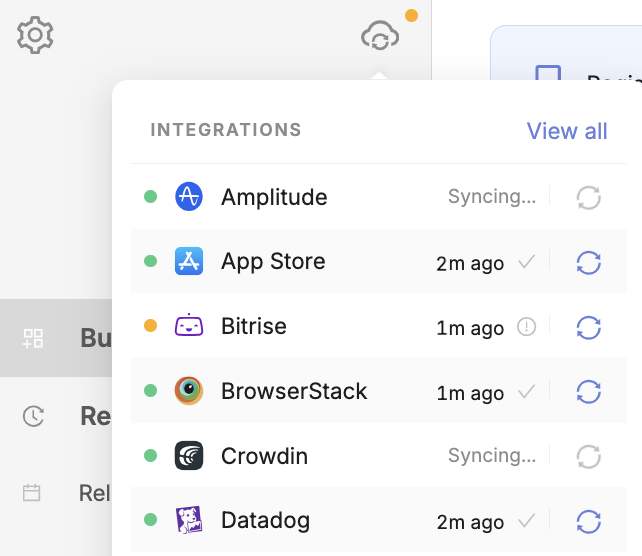Screen dimensions: 642x556
Task: Click the Crowdin logo icon
Action: [x=189, y=455]
